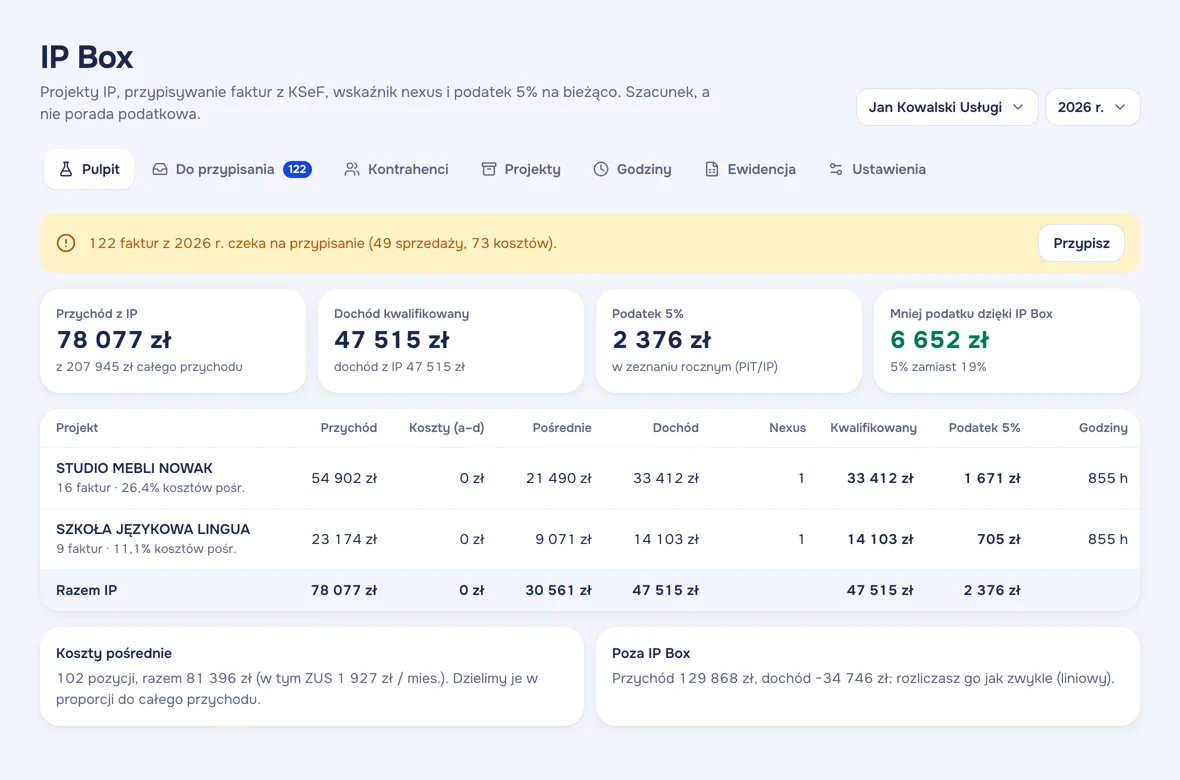Click the 30 561 zł total indirect cell
The width and height of the screenshot is (1180, 780).
(x=558, y=590)
